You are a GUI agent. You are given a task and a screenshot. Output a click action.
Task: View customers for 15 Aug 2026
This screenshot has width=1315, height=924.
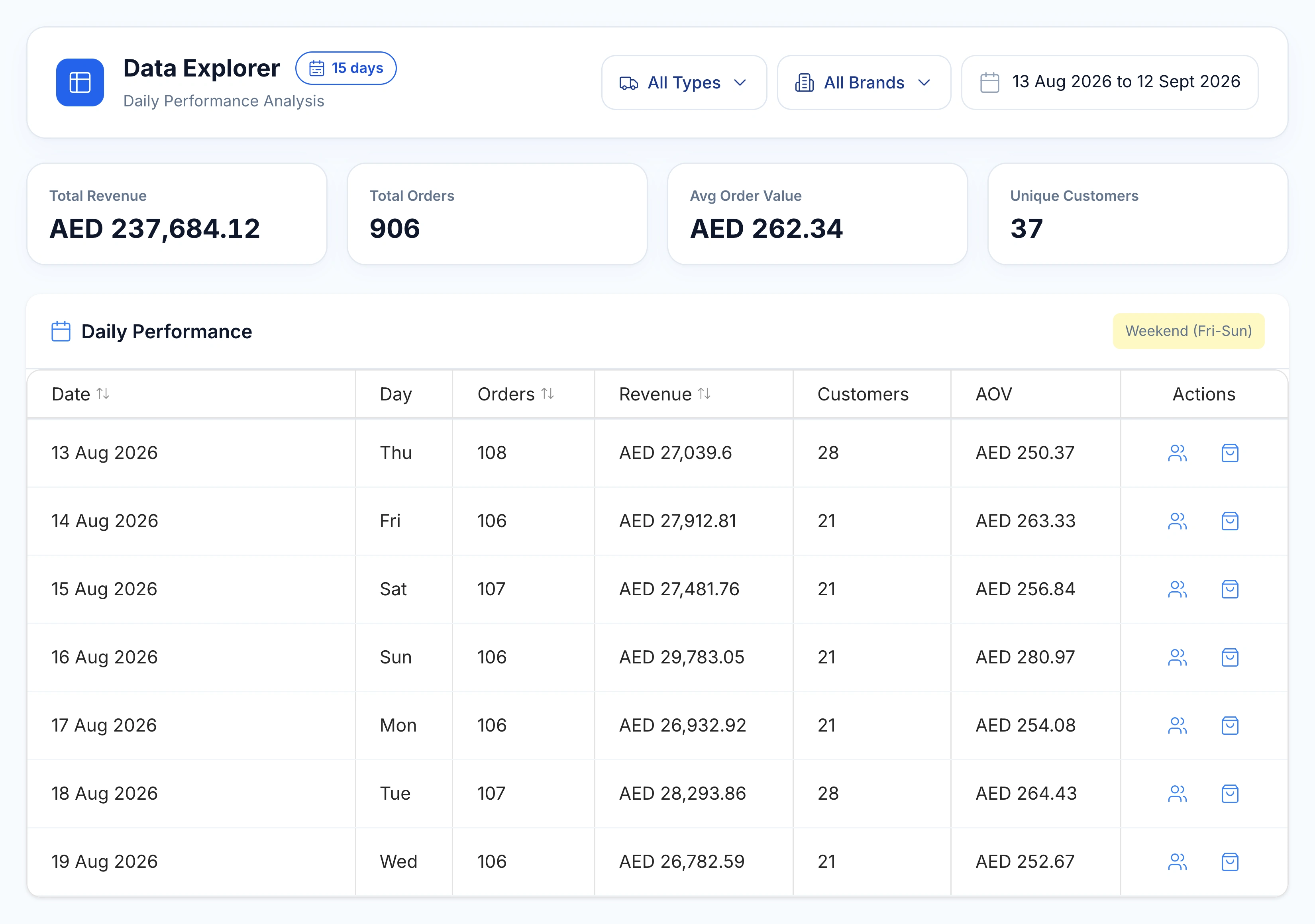coord(1178,589)
